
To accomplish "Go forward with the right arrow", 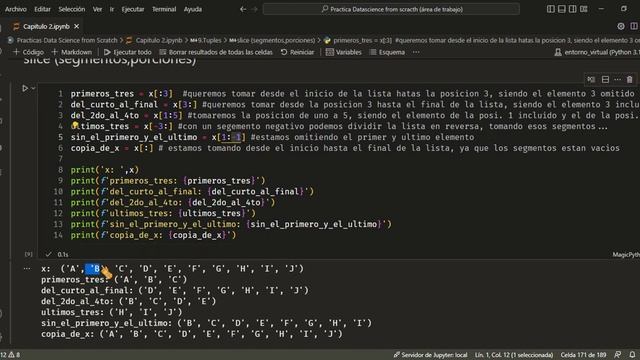I will [x=255, y=9].
